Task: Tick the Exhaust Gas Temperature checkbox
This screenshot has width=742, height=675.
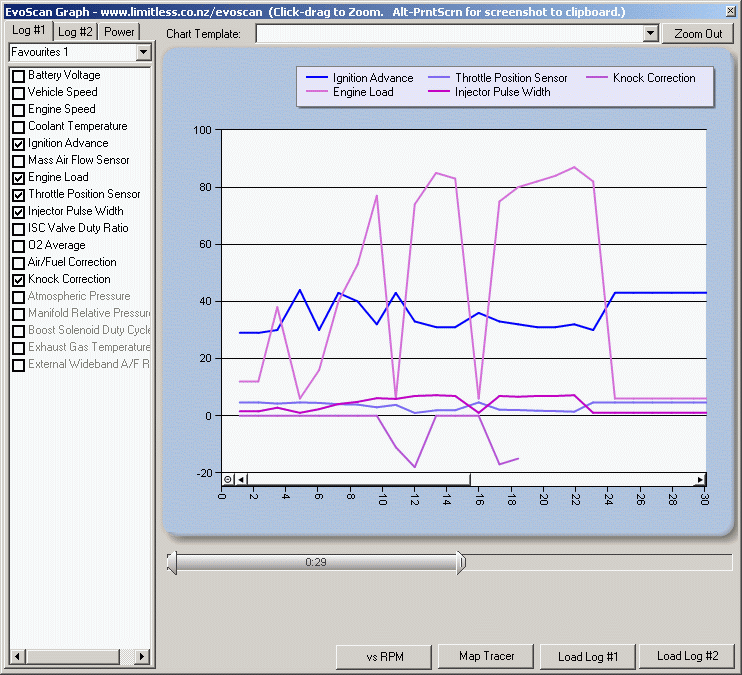Action: point(18,348)
